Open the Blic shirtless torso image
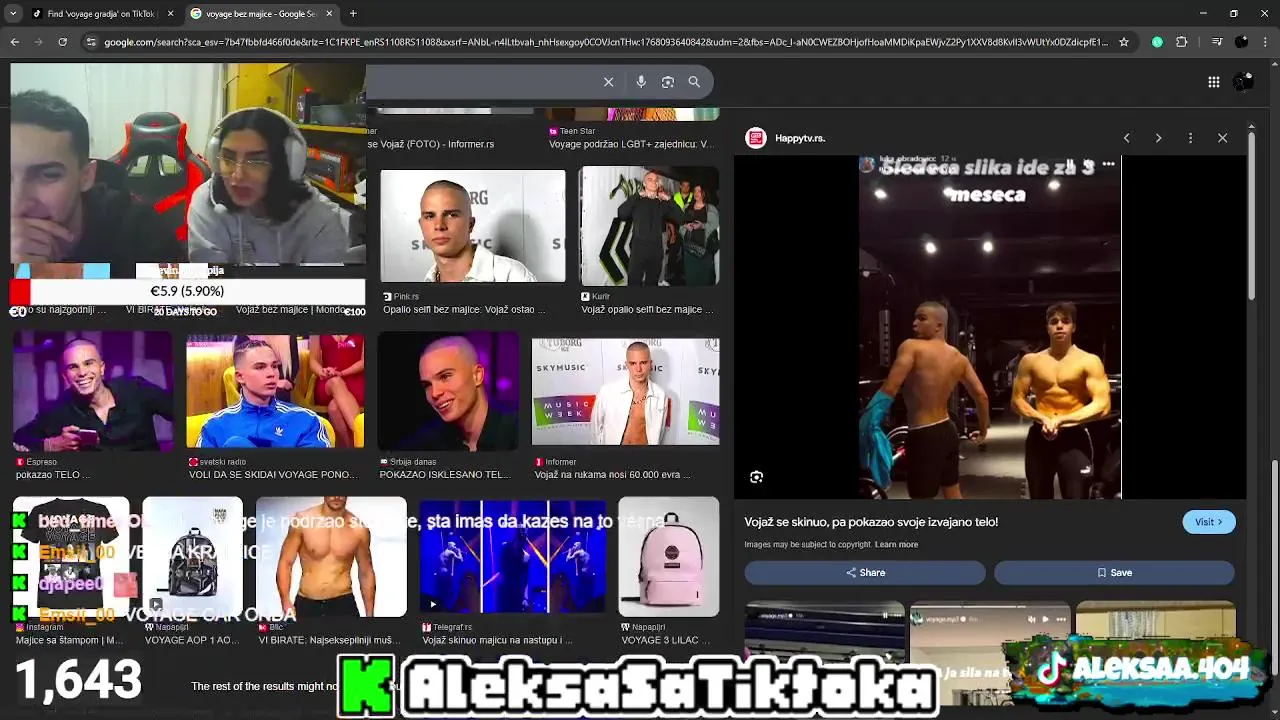This screenshot has height=720, width=1280. (x=331, y=556)
